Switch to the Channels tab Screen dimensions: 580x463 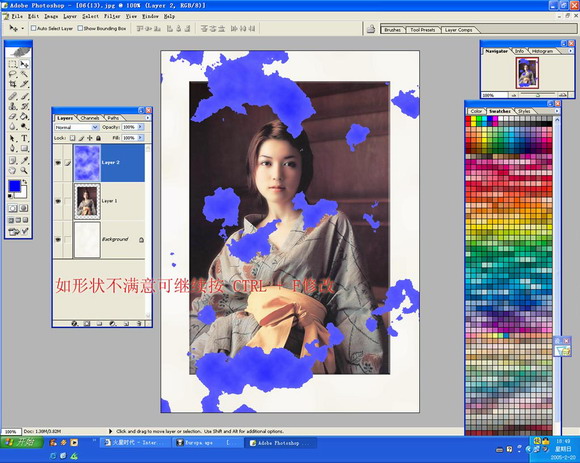[90, 118]
